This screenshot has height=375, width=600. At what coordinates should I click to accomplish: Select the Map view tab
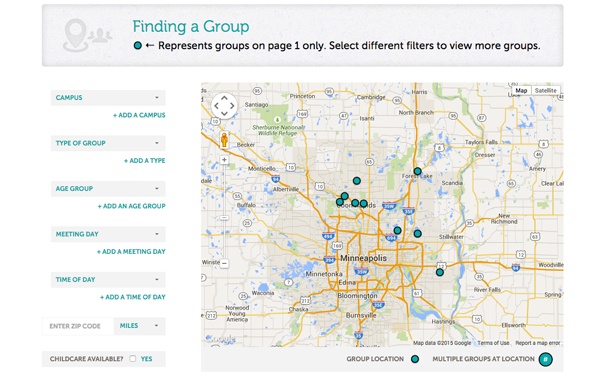pyautogui.click(x=521, y=91)
